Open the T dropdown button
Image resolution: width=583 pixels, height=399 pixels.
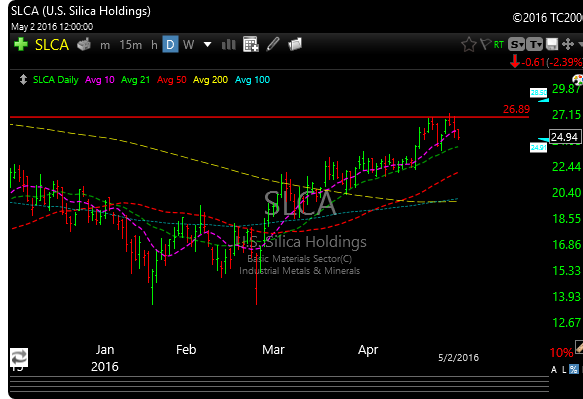[535, 45]
